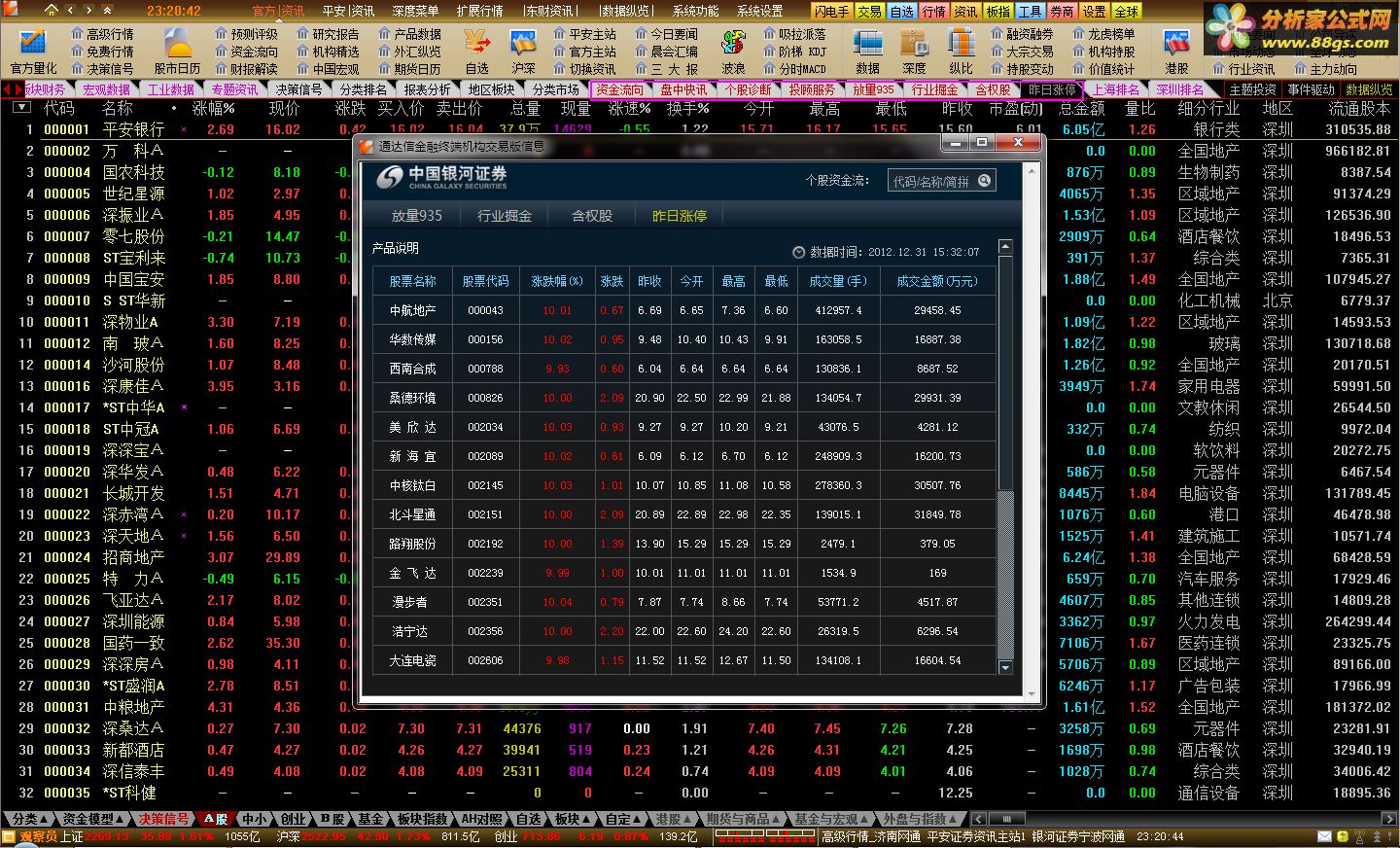Open the 系统功能 menu
The width and height of the screenshot is (1400, 848).
click(695, 11)
